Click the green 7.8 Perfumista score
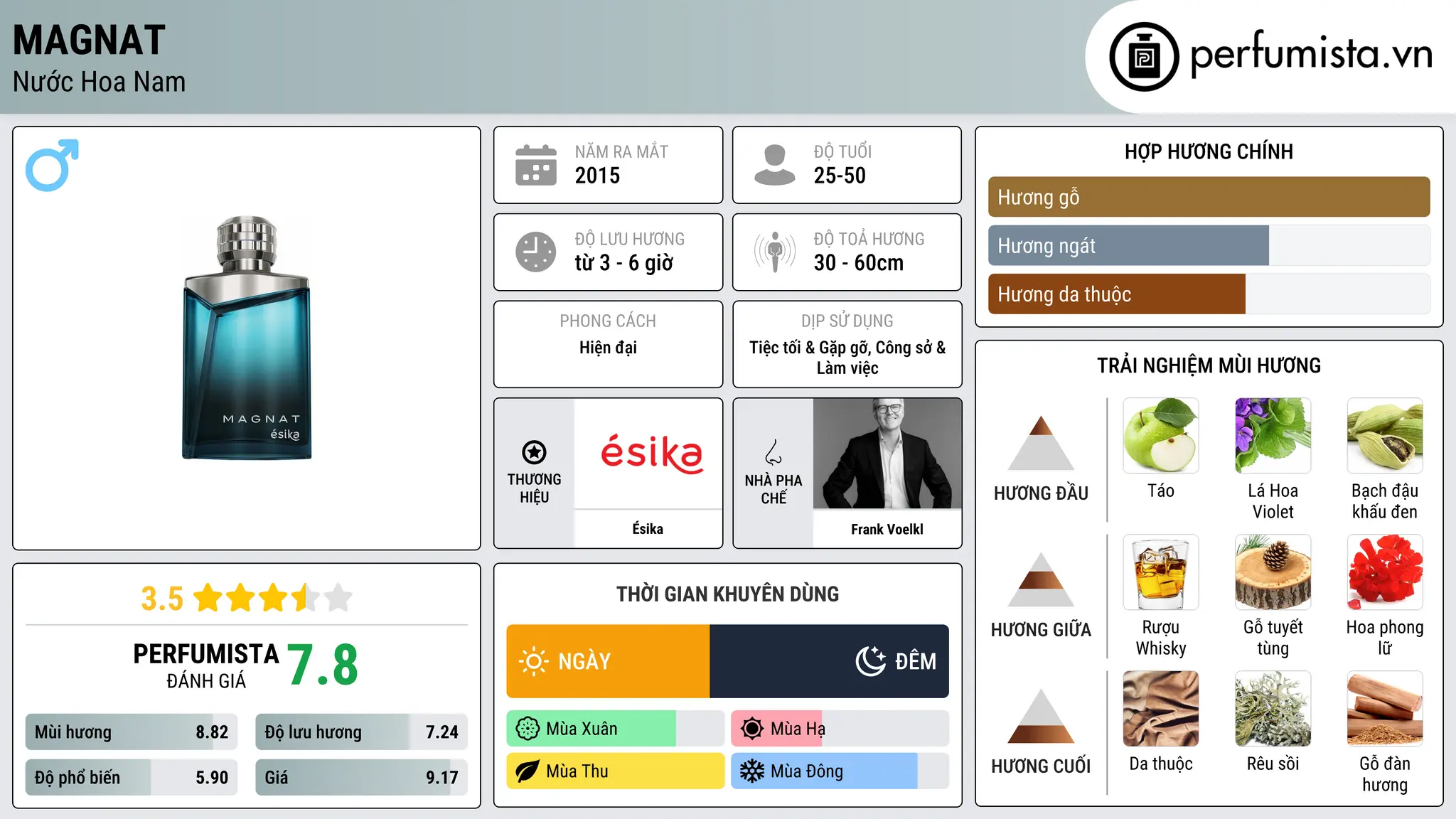 coord(323,665)
